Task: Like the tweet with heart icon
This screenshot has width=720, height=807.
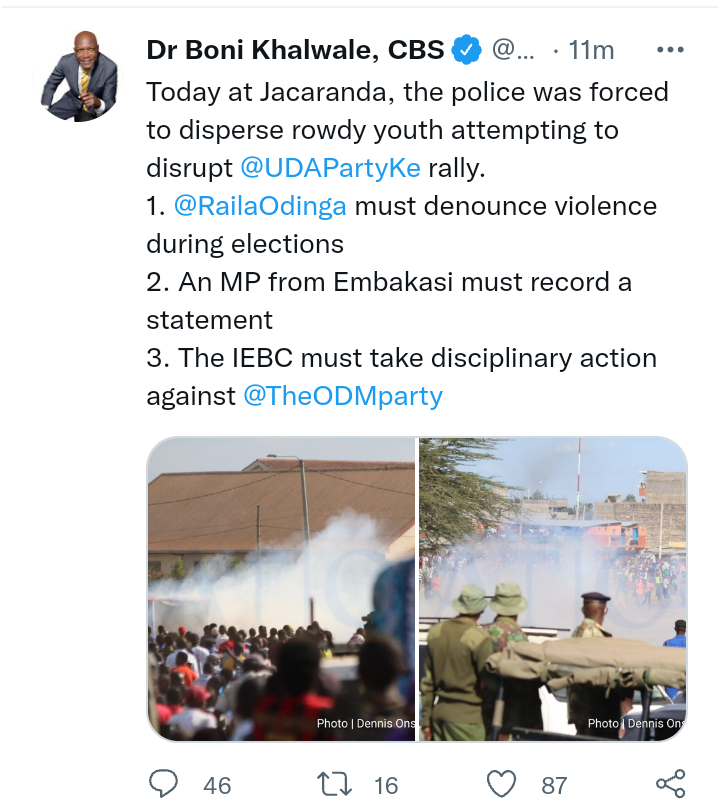Action: pyautogui.click(x=501, y=784)
